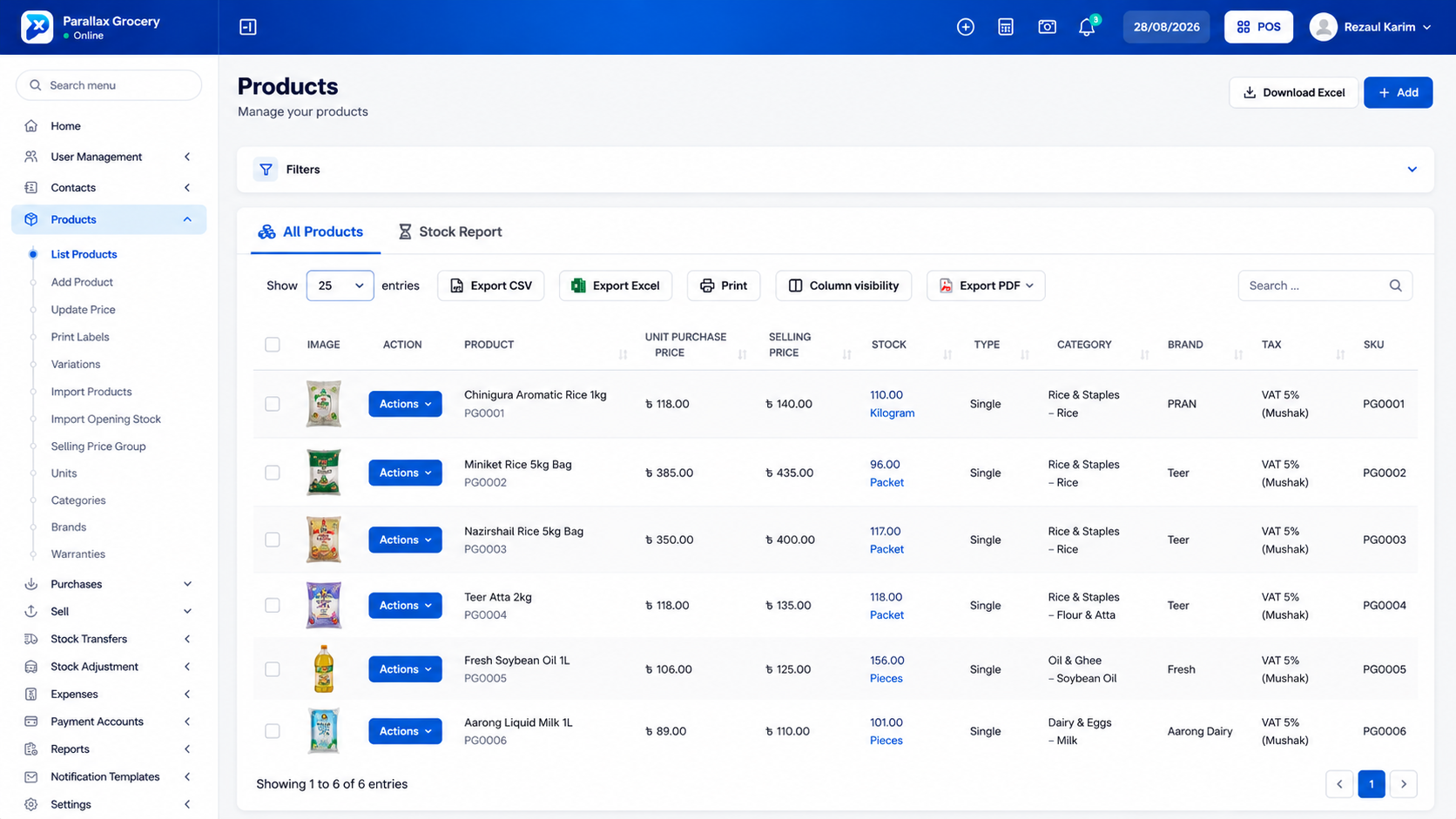The width and height of the screenshot is (1456, 819).
Task: Click the blue Add button
Action: click(1398, 92)
